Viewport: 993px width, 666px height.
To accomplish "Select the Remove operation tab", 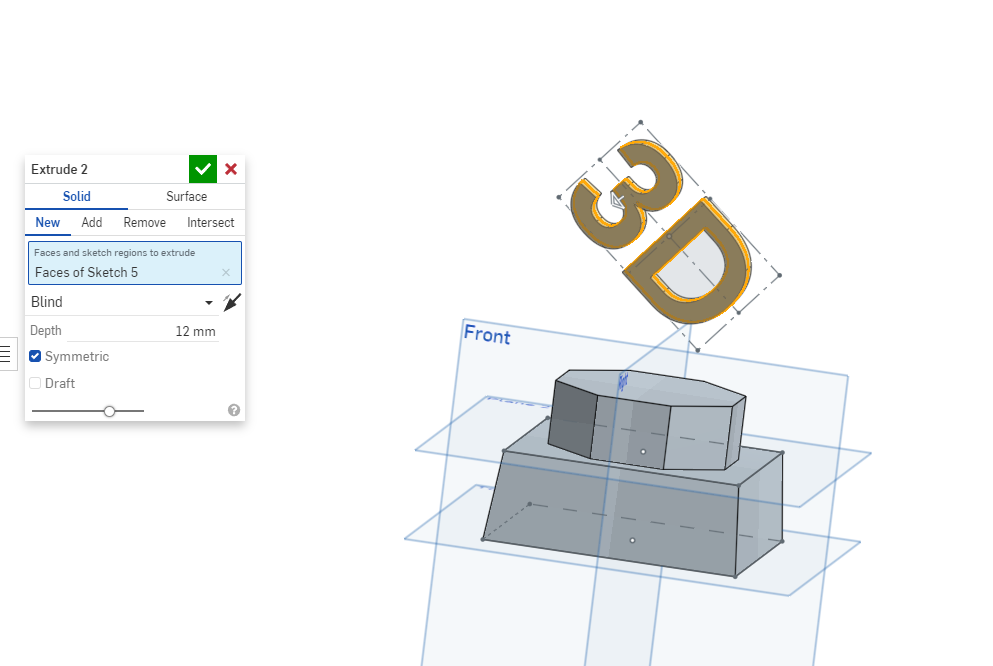I will (144, 222).
